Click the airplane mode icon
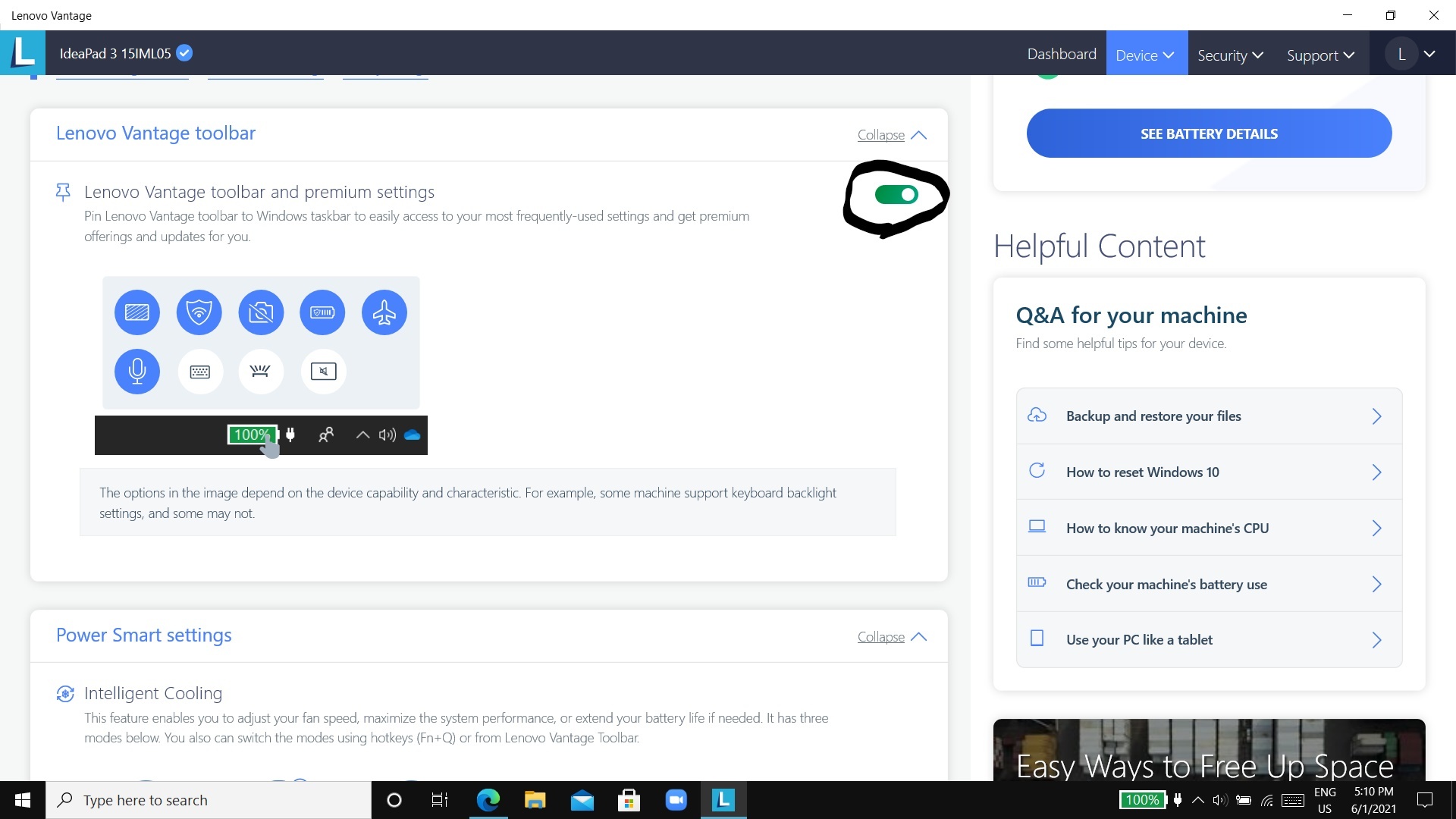This screenshot has width=1456, height=819. (384, 312)
